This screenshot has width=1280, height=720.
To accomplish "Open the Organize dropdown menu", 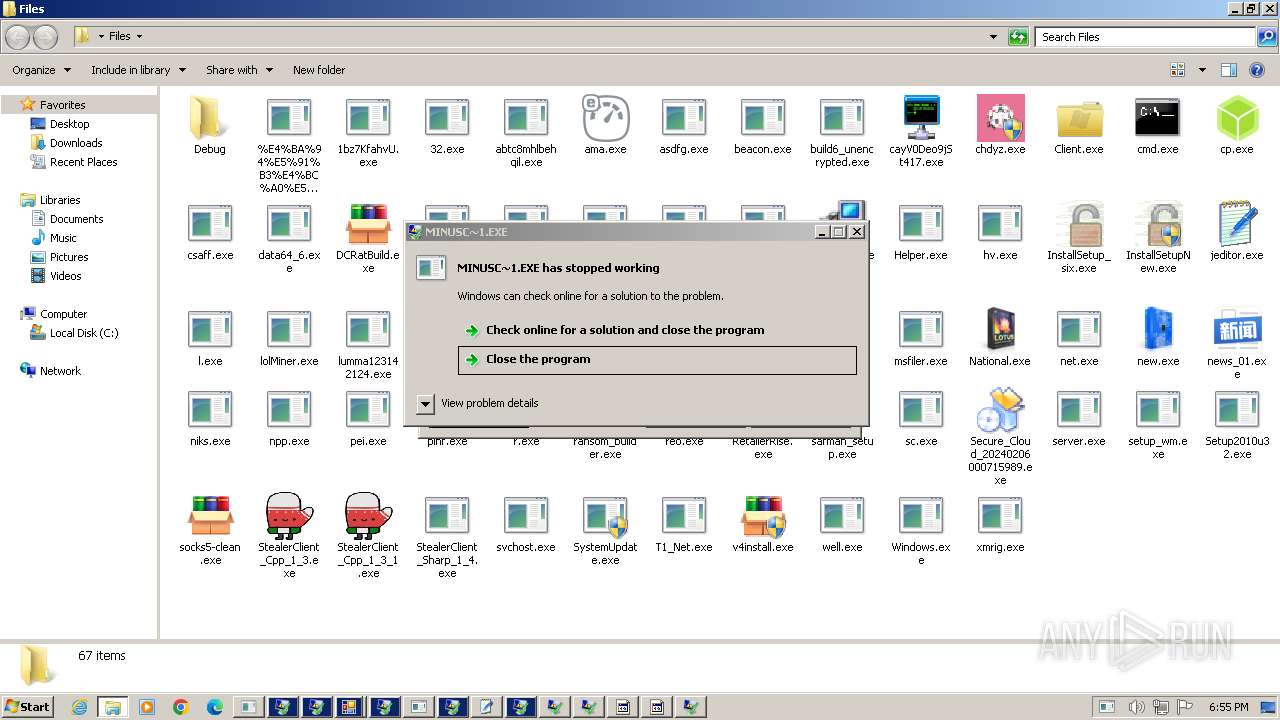I will point(41,70).
